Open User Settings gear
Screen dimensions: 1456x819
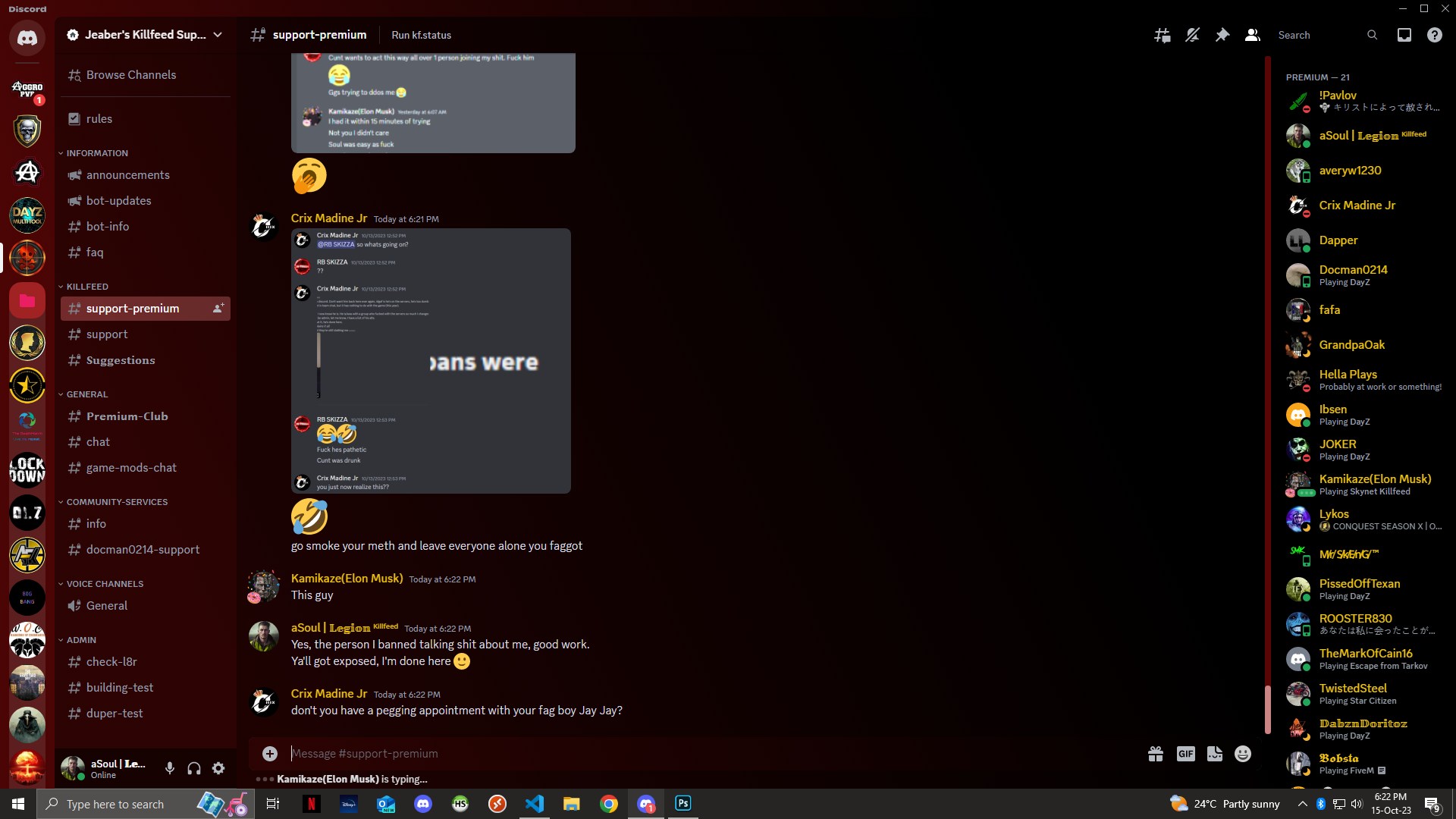pos(218,768)
